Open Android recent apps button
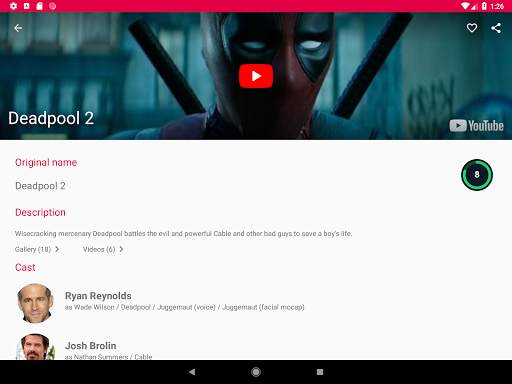The height and width of the screenshot is (384, 512). pos(320,372)
